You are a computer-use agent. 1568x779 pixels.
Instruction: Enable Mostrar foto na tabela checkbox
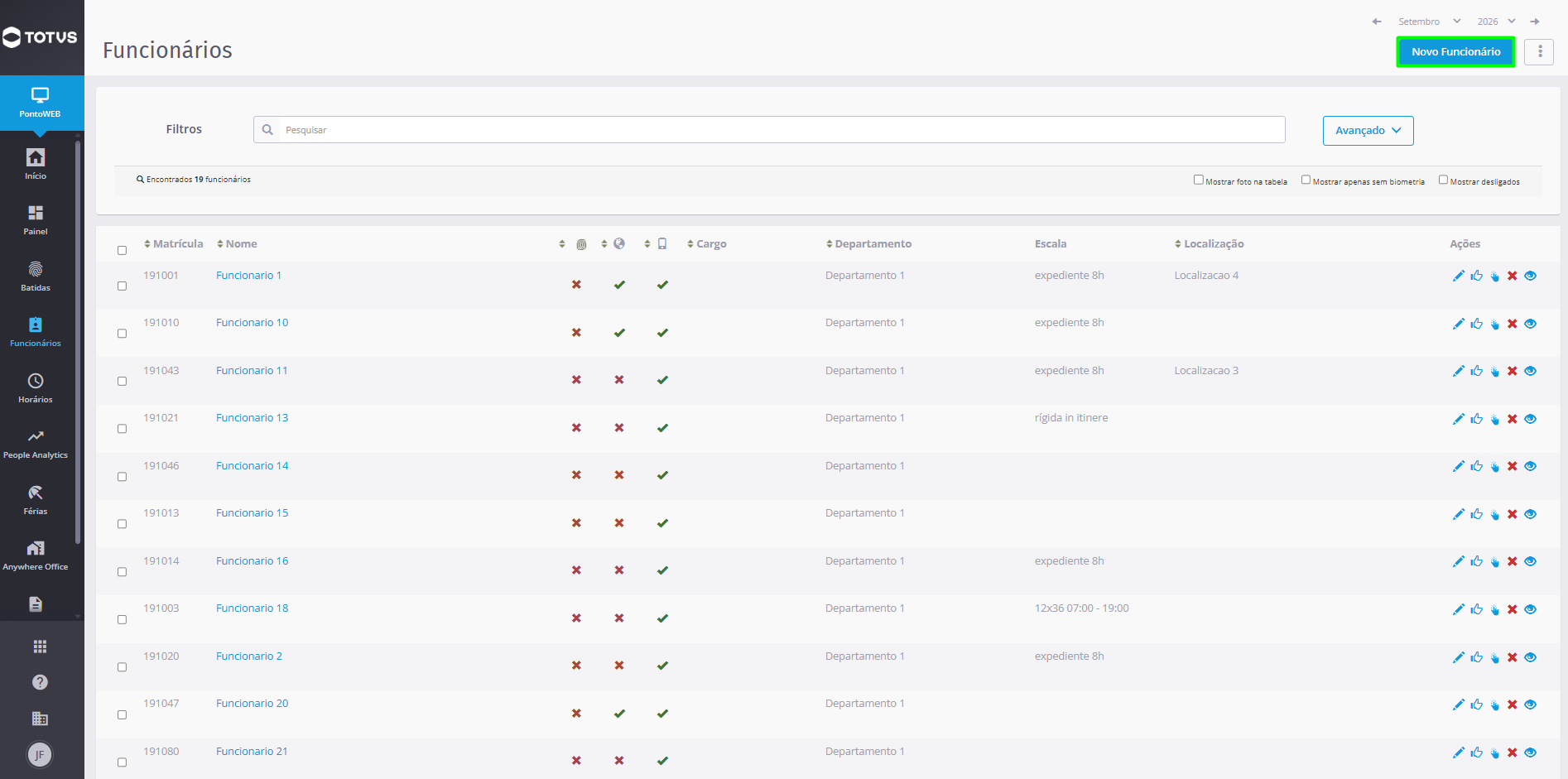(1198, 180)
